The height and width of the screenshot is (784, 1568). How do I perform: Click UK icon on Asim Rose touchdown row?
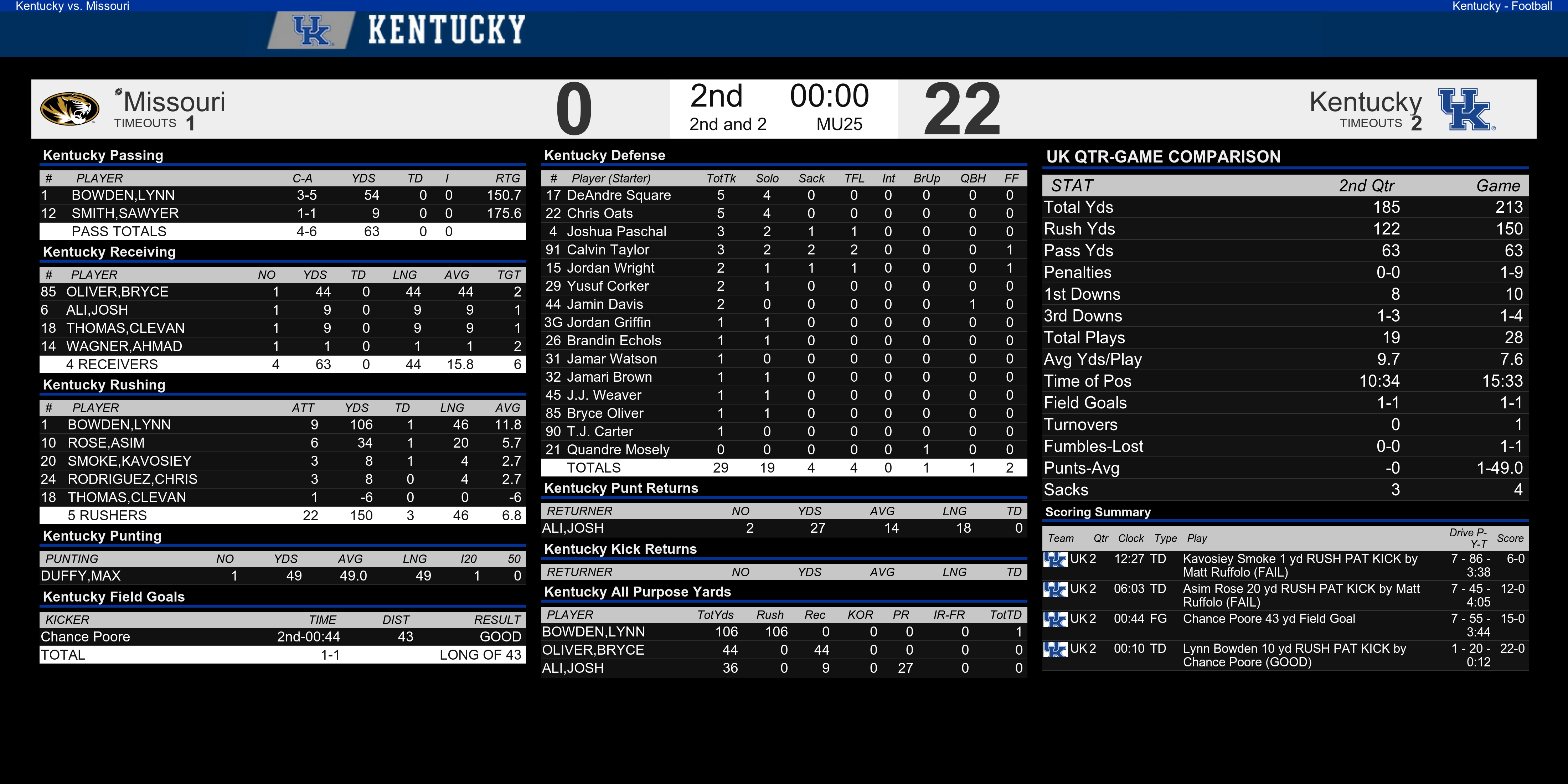click(x=1056, y=589)
